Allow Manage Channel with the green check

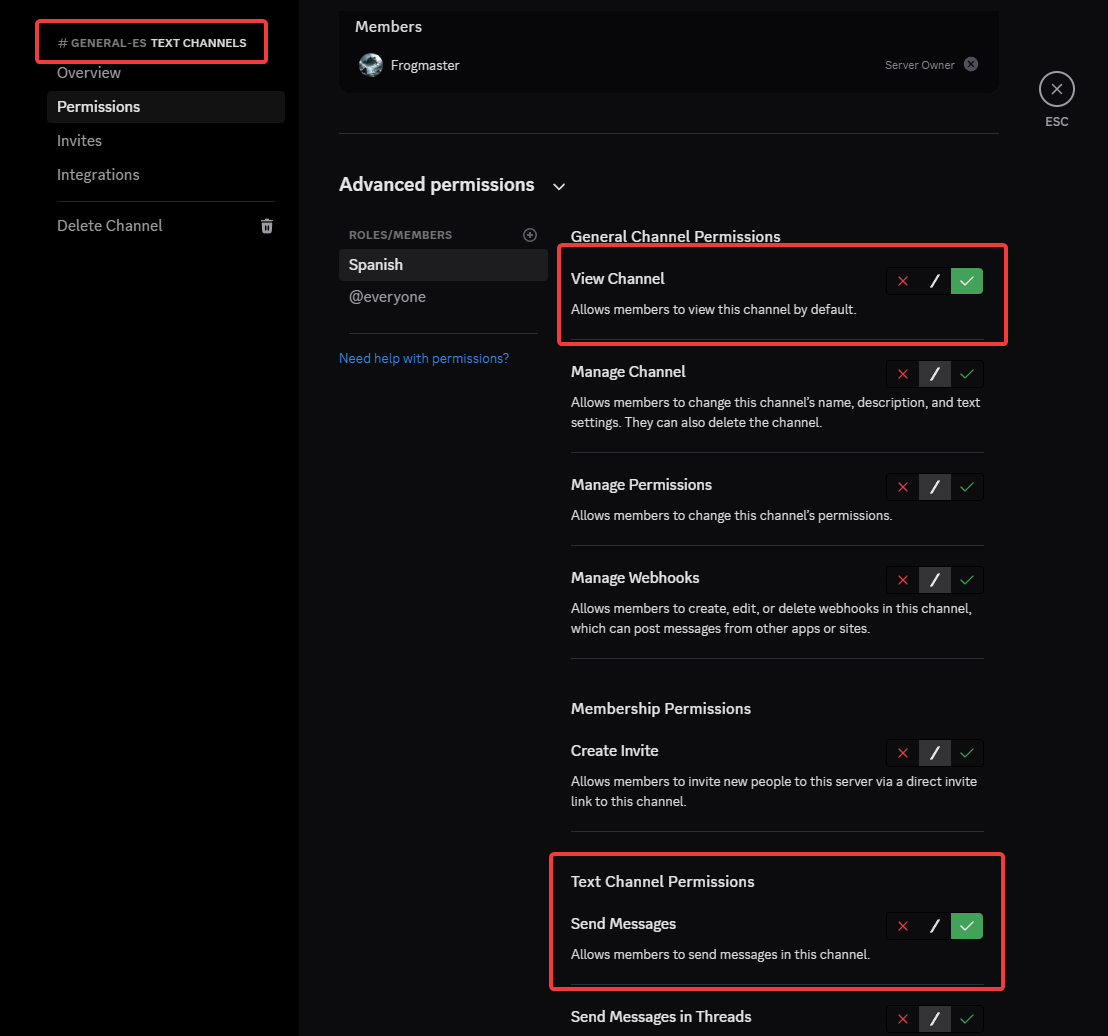(x=966, y=374)
